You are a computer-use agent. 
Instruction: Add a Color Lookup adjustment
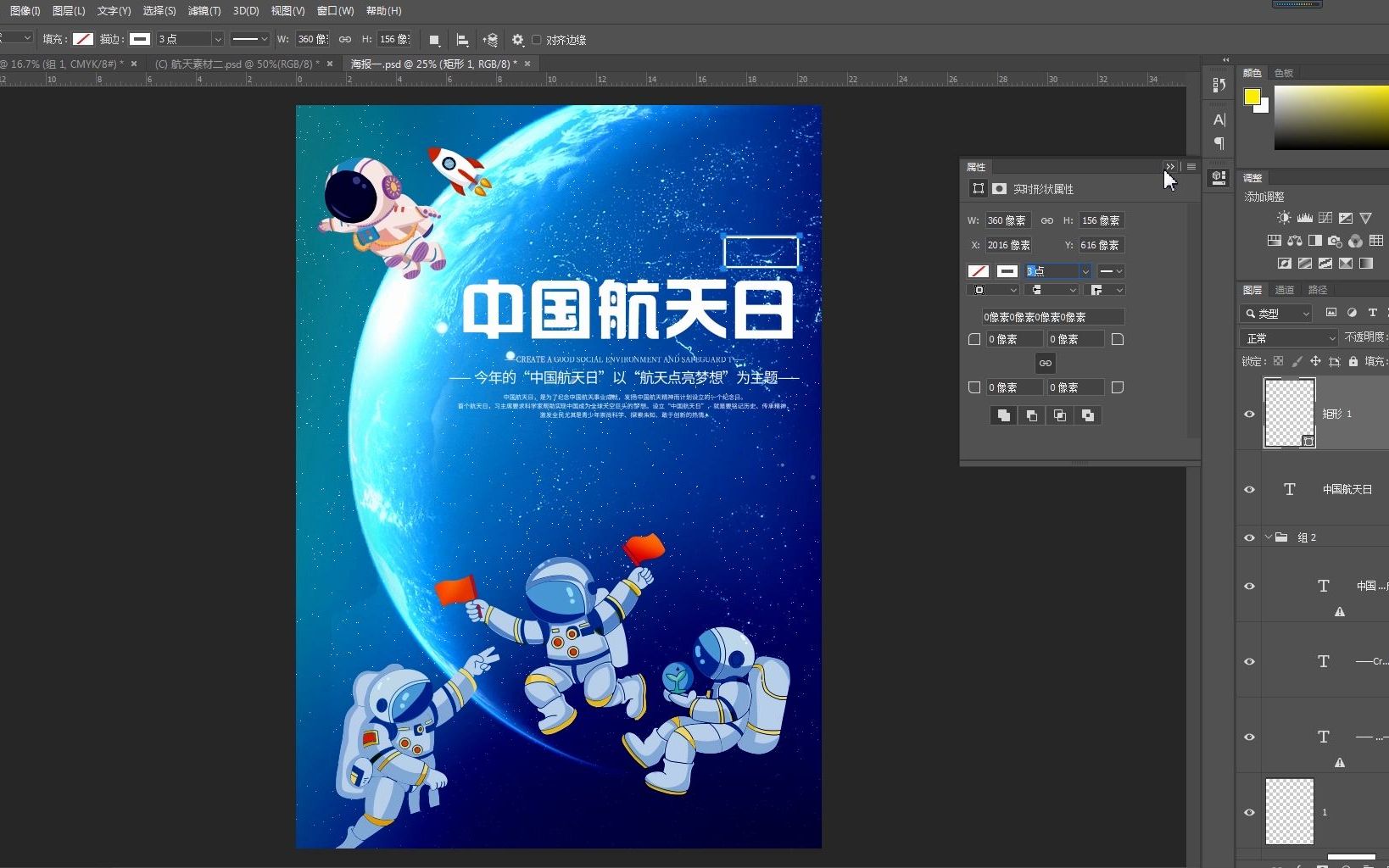tap(1375, 241)
